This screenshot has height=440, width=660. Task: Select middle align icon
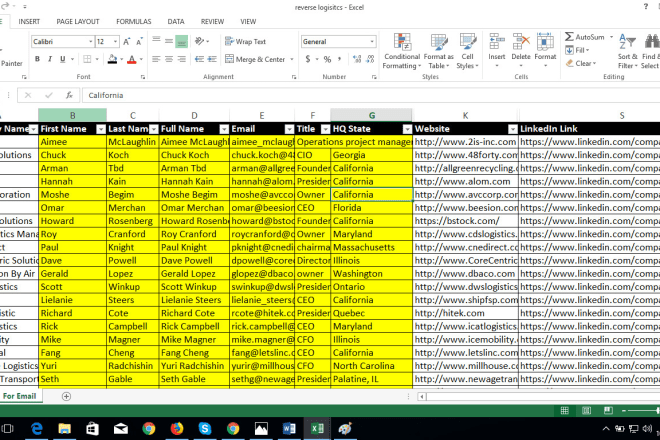[169, 41]
